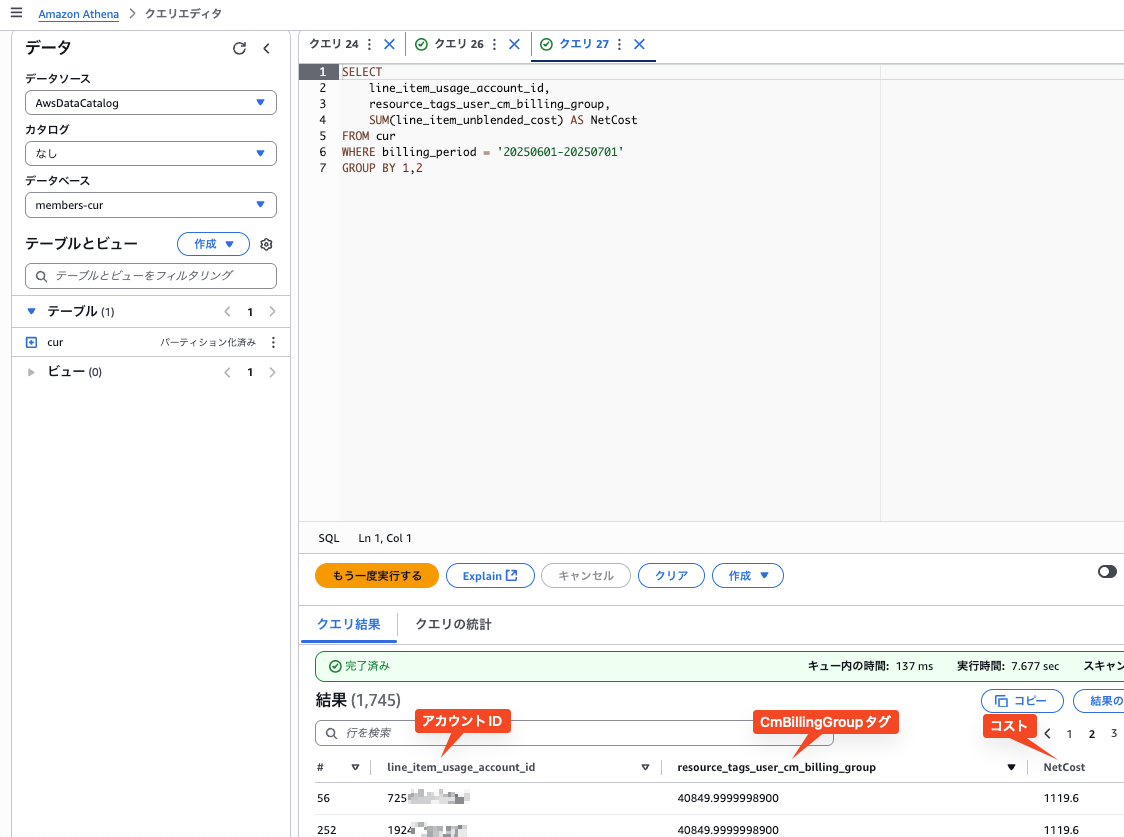The image size is (1124, 837).
Task: Sort by line_item_usage_account_id column
Action: 645,767
